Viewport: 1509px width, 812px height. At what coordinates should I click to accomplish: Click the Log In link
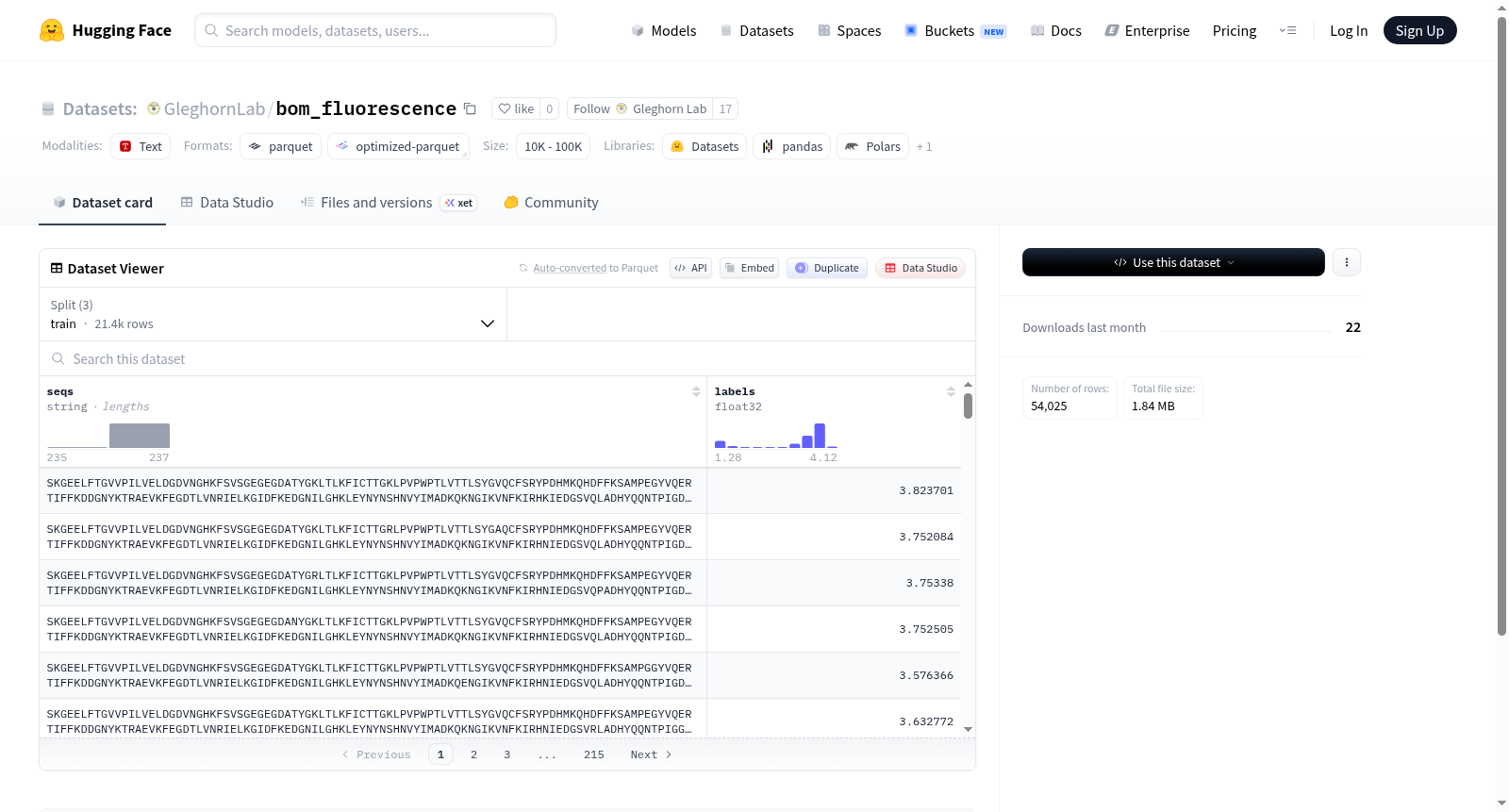(1349, 30)
